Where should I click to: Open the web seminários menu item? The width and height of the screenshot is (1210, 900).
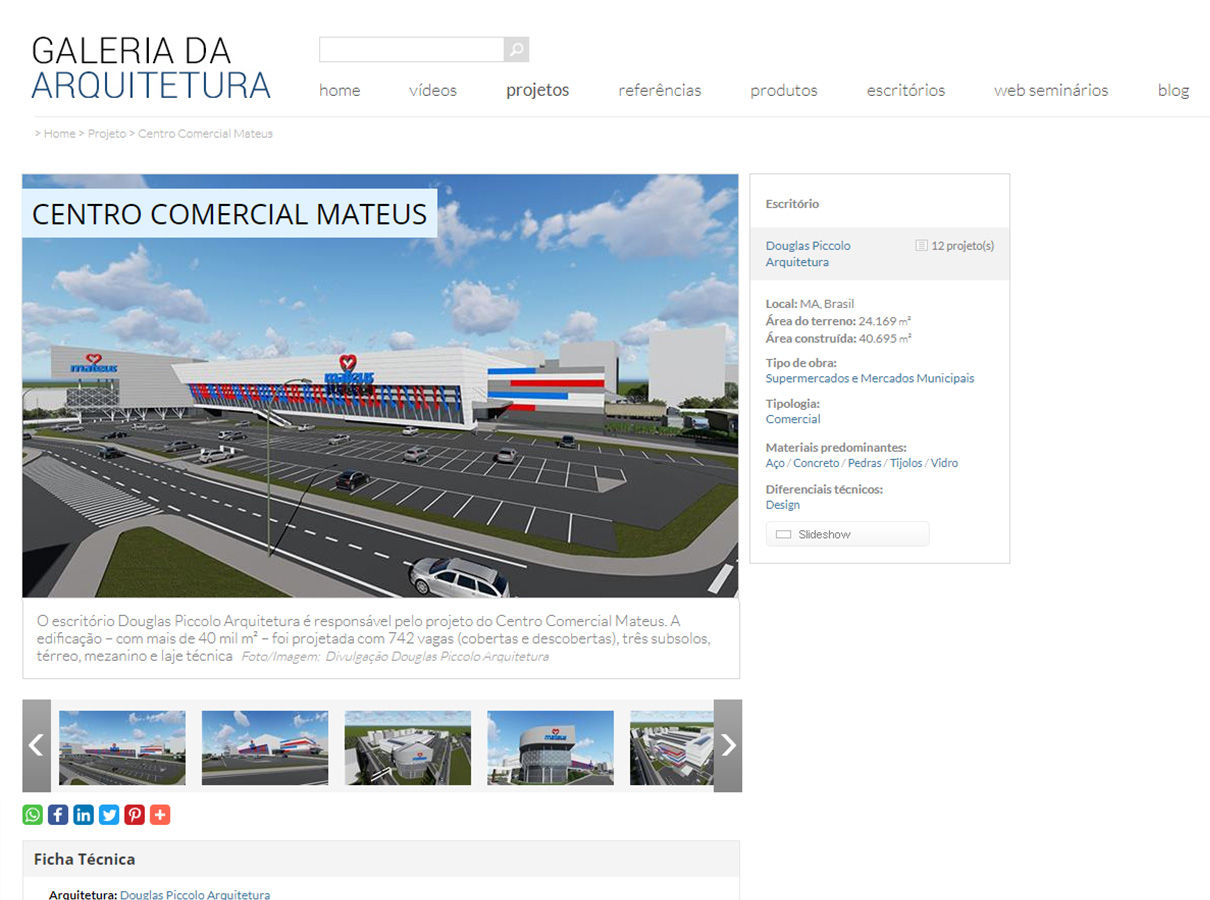1051,90
